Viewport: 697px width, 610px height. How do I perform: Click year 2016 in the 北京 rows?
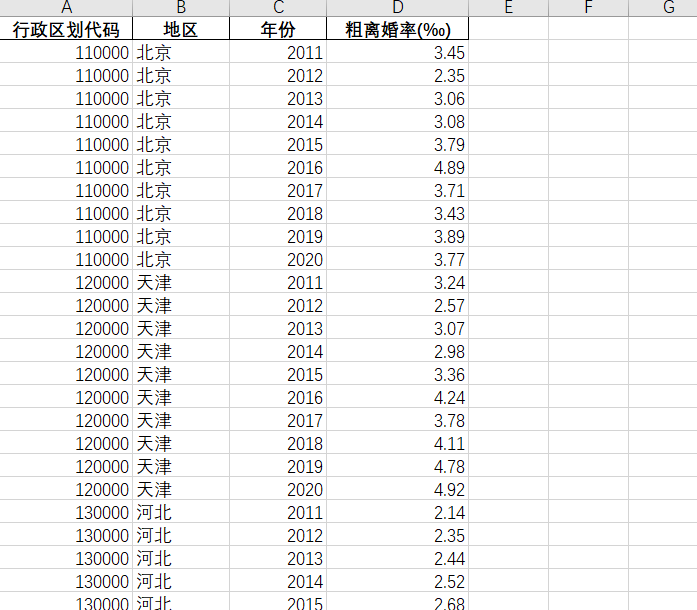(x=278, y=168)
